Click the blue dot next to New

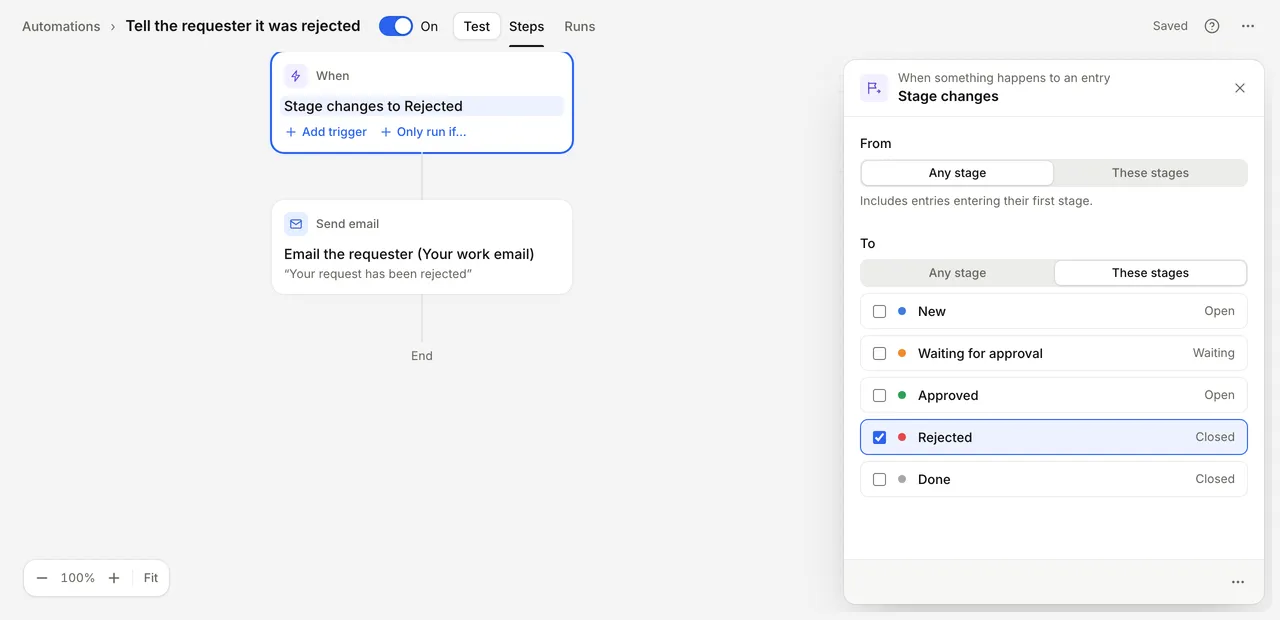point(902,311)
